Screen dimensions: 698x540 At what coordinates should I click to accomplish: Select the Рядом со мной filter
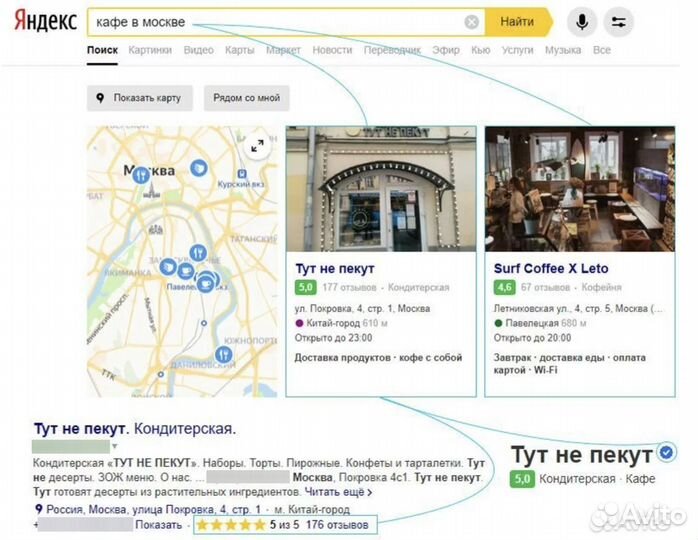coord(246,98)
